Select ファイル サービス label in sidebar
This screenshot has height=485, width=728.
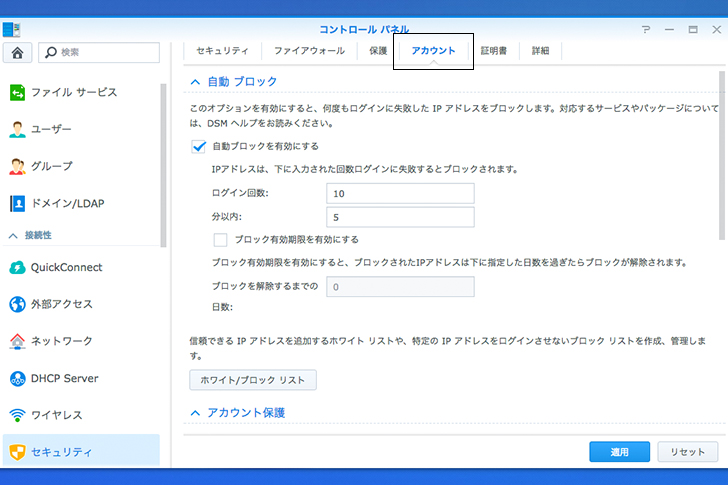74,92
